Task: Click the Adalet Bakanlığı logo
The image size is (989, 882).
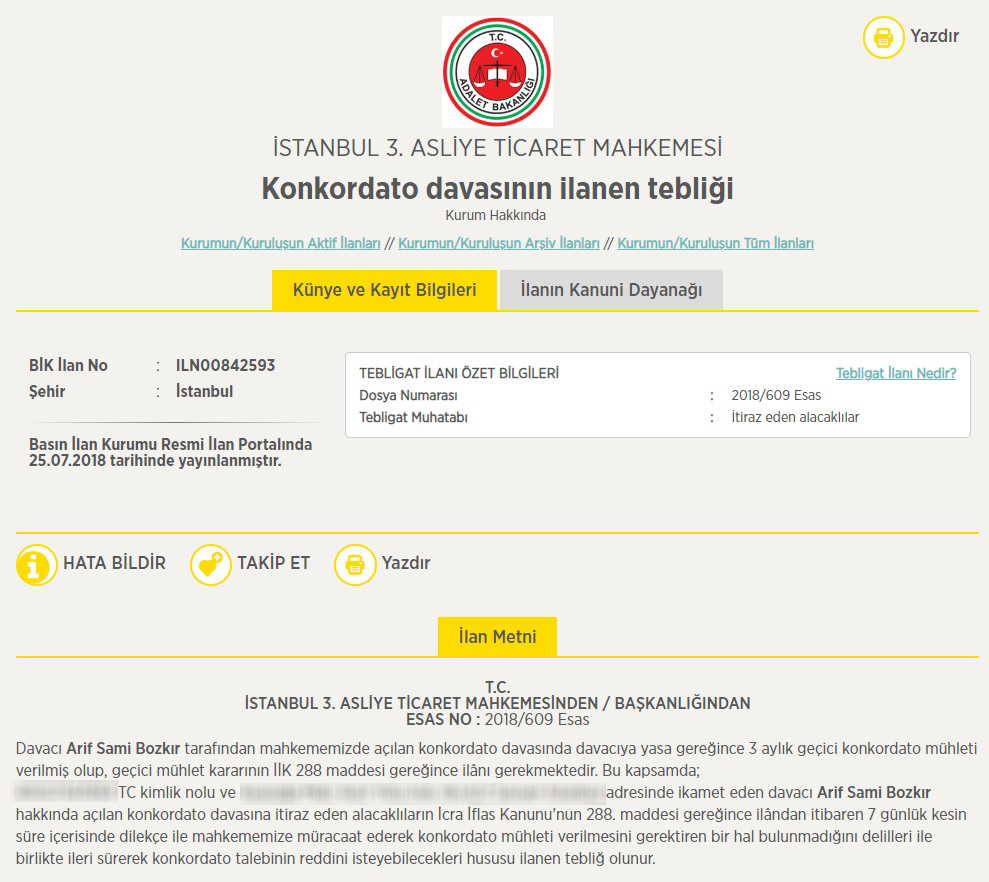Action: (497, 71)
